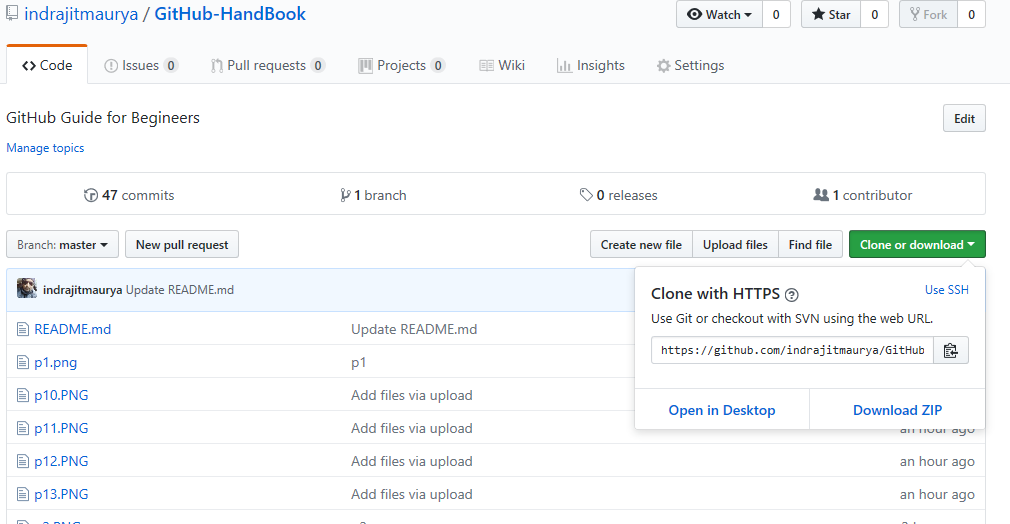Click the 'p1' commit message in the p1.png row
1010x524 pixels.
(x=358, y=363)
